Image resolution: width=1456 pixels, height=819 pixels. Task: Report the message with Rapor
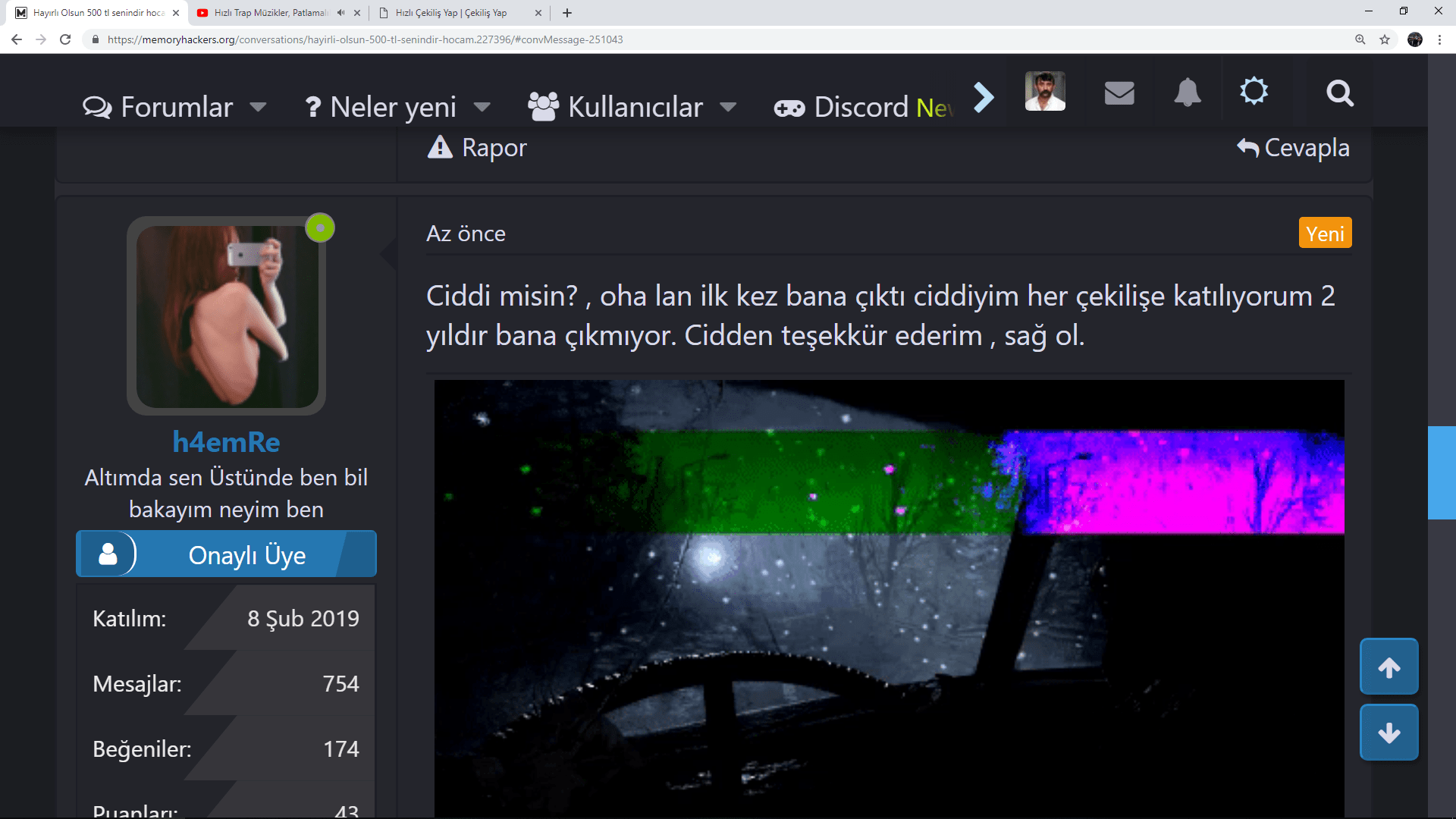(x=477, y=147)
